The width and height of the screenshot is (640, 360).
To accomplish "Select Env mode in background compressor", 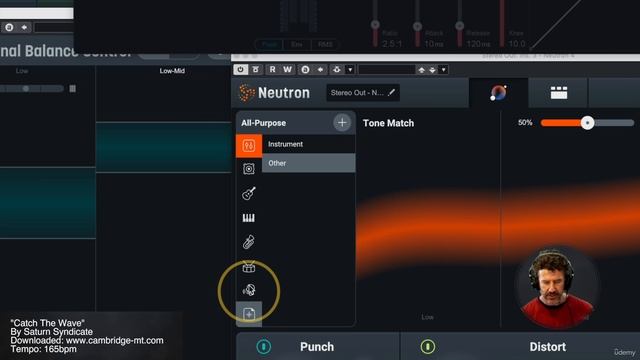I will [297, 44].
